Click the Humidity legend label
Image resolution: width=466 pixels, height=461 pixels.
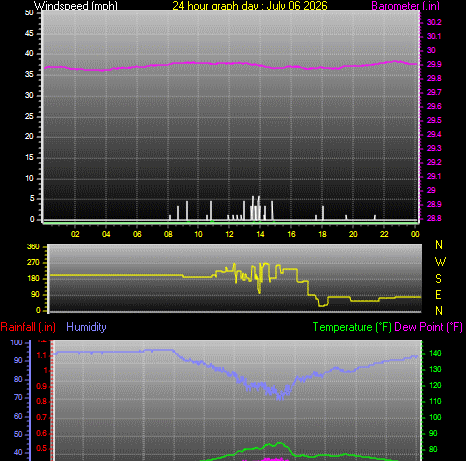(86, 327)
